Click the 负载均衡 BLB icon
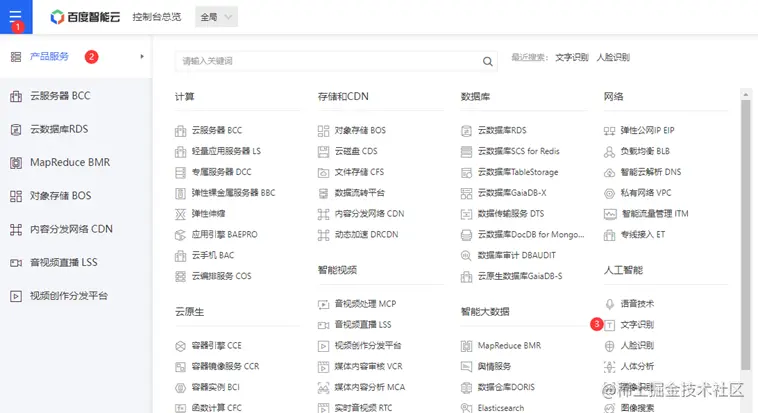758x413 pixels. [610, 151]
